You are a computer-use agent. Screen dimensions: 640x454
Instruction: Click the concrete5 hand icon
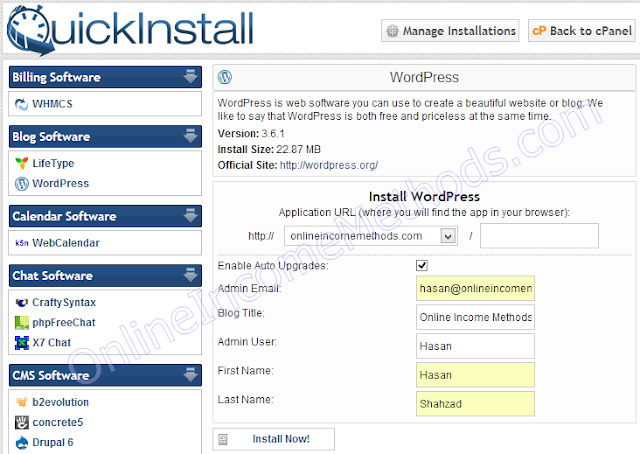point(22,422)
